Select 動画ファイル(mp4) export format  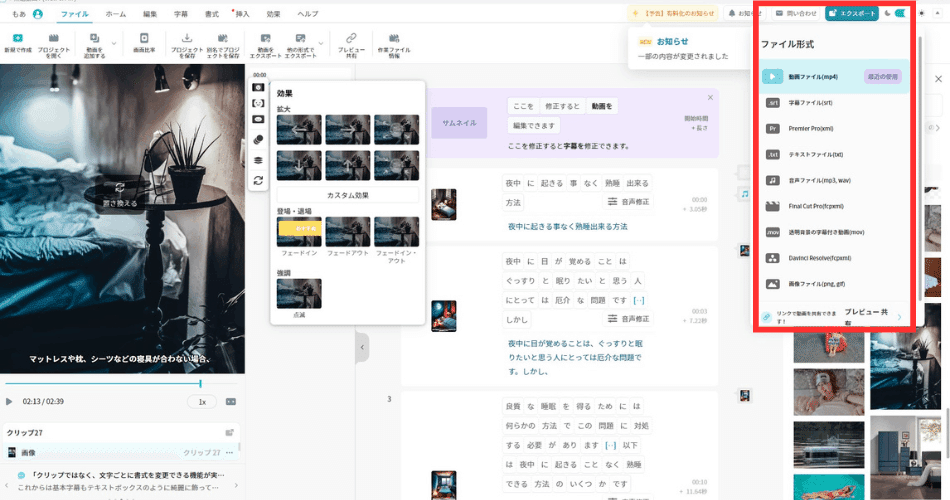click(x=834, y=77)
